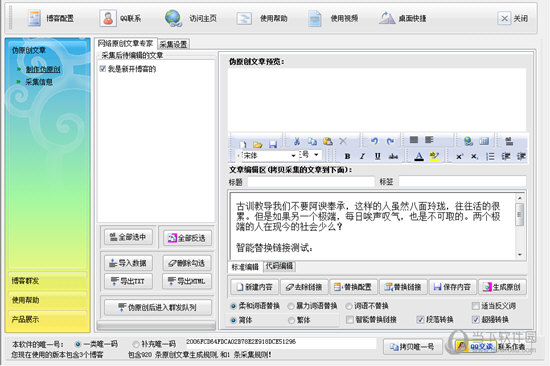550x366 pixels.
Task: Uncheck the 我是新开博客的 article
Action: (102, 69)
